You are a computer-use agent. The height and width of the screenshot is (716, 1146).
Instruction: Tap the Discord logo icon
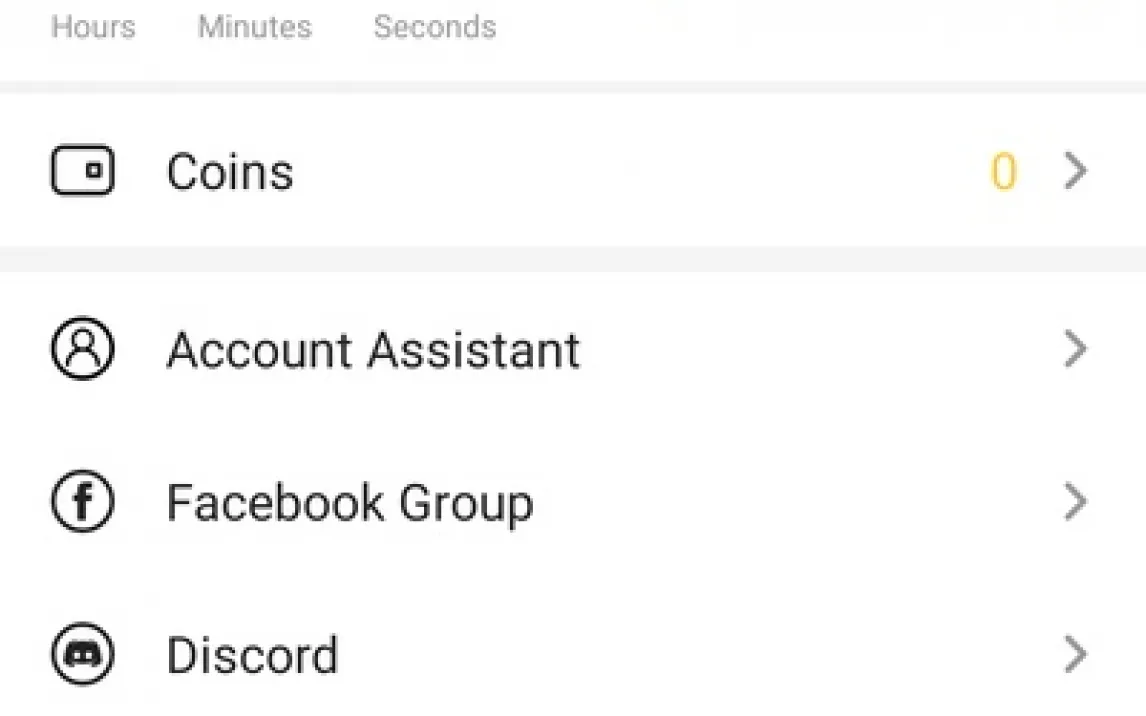pyautogui.click(x=82, y=655)
